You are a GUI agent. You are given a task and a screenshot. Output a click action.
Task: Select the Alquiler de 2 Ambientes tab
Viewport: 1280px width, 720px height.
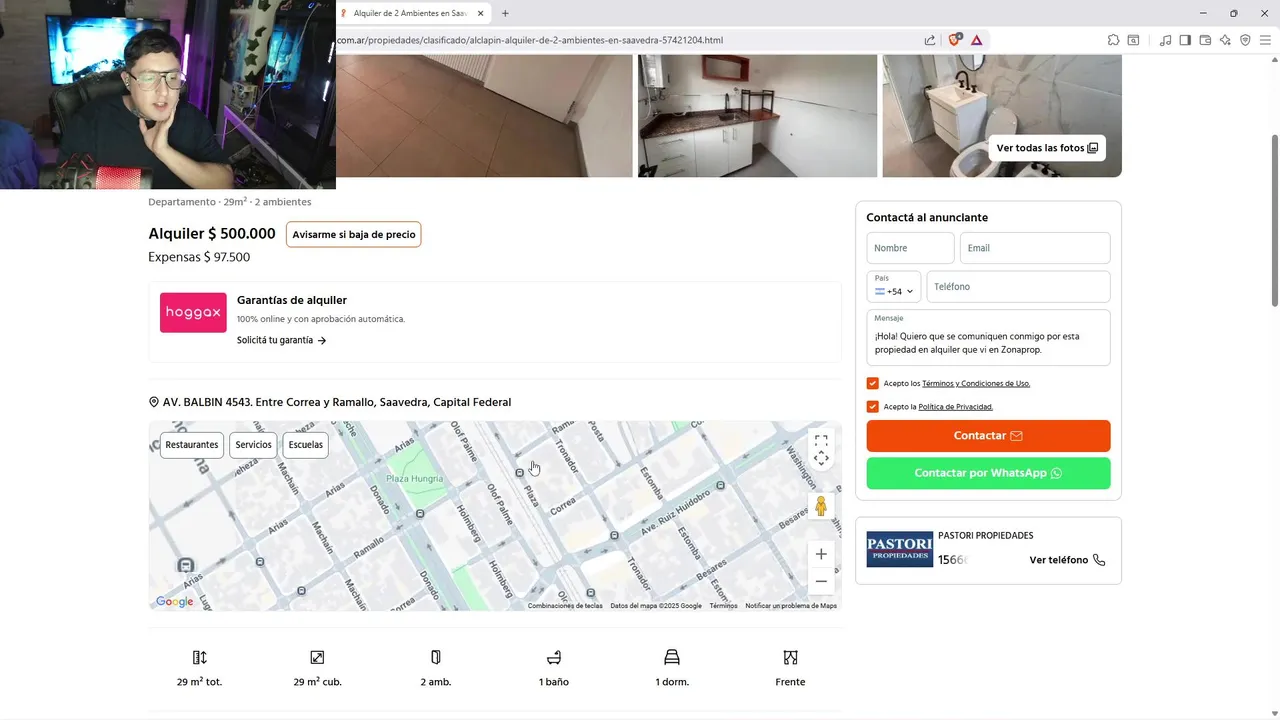pyautogui.click(x=413, y=13)
